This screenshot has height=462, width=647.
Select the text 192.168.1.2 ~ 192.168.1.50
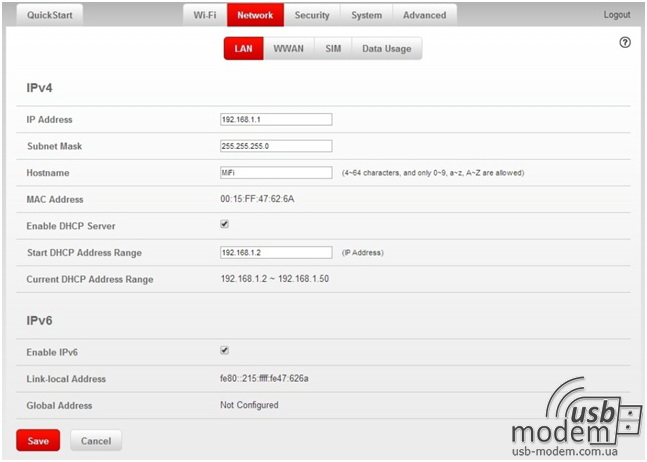(x=275, y=279)
